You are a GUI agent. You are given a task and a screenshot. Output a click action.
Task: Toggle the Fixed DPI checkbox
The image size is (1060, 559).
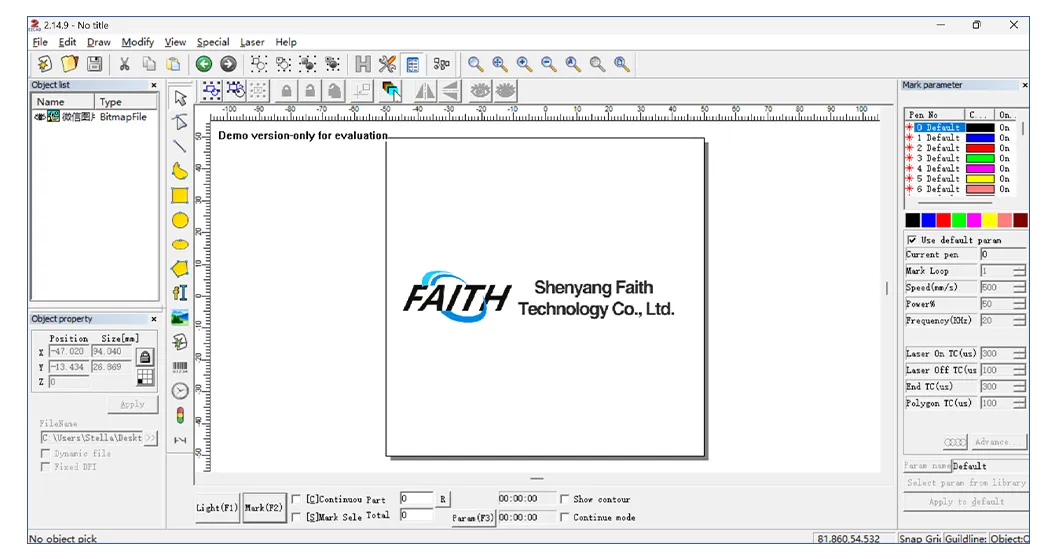pyautogui.click(x=45, y=467)
